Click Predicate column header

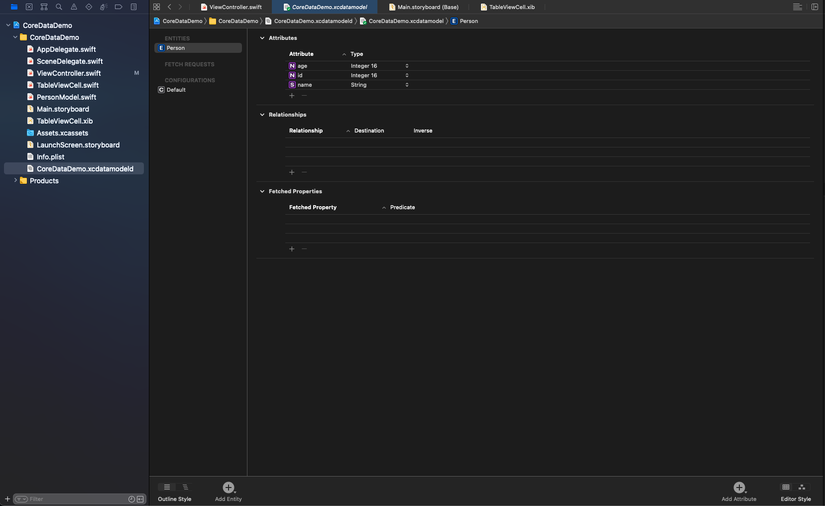[x=403, y=207]
